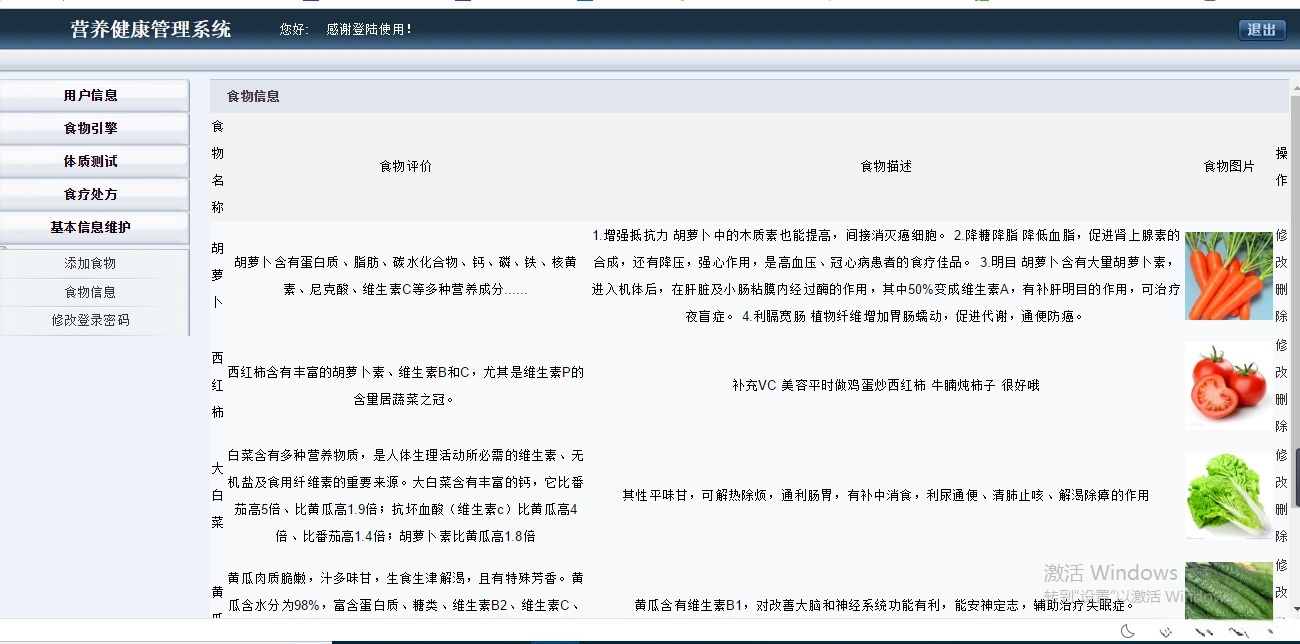Image resolution: width=1300 pixels, height=644 pixels.
Task: Click the 退出 logout button
Action: [1261, 30]
